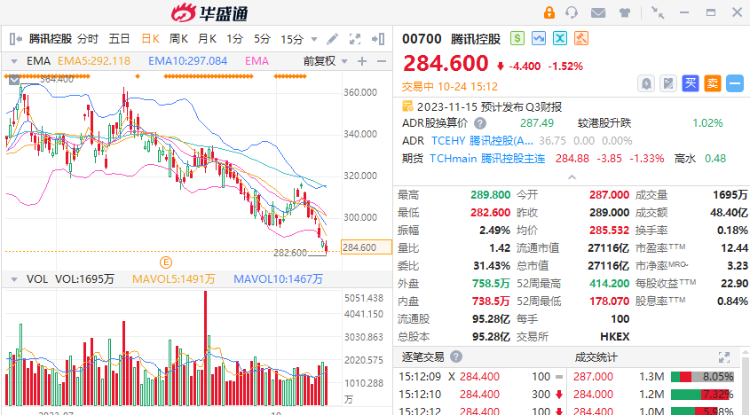Image resolution: width=750 pixels, height=415 pixels.
Task: Click the compact-mode arrows icon in title bar
Action: click(658, 13)
